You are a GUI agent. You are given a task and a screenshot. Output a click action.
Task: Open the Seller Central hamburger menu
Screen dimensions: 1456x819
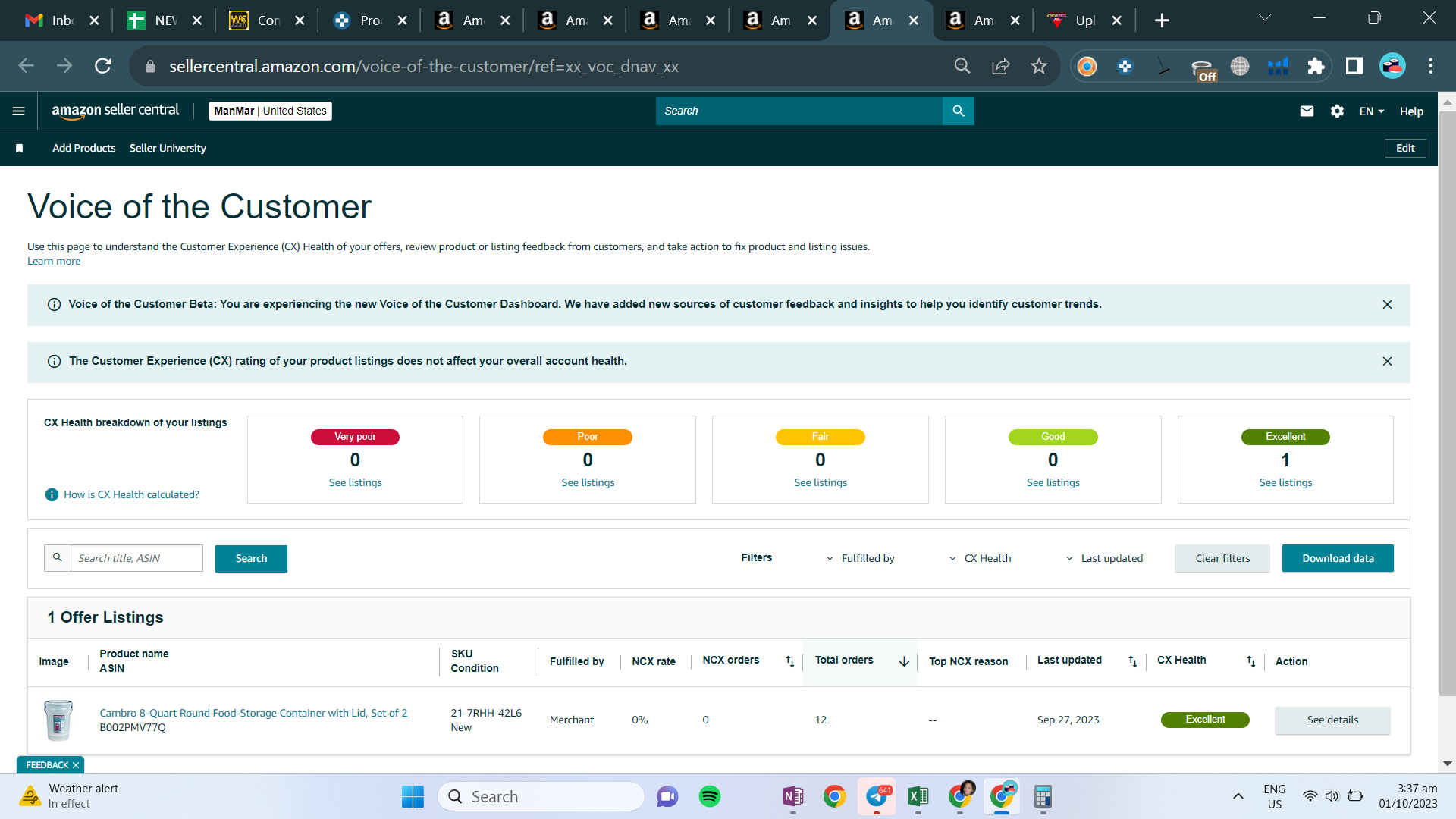[19, 111]
